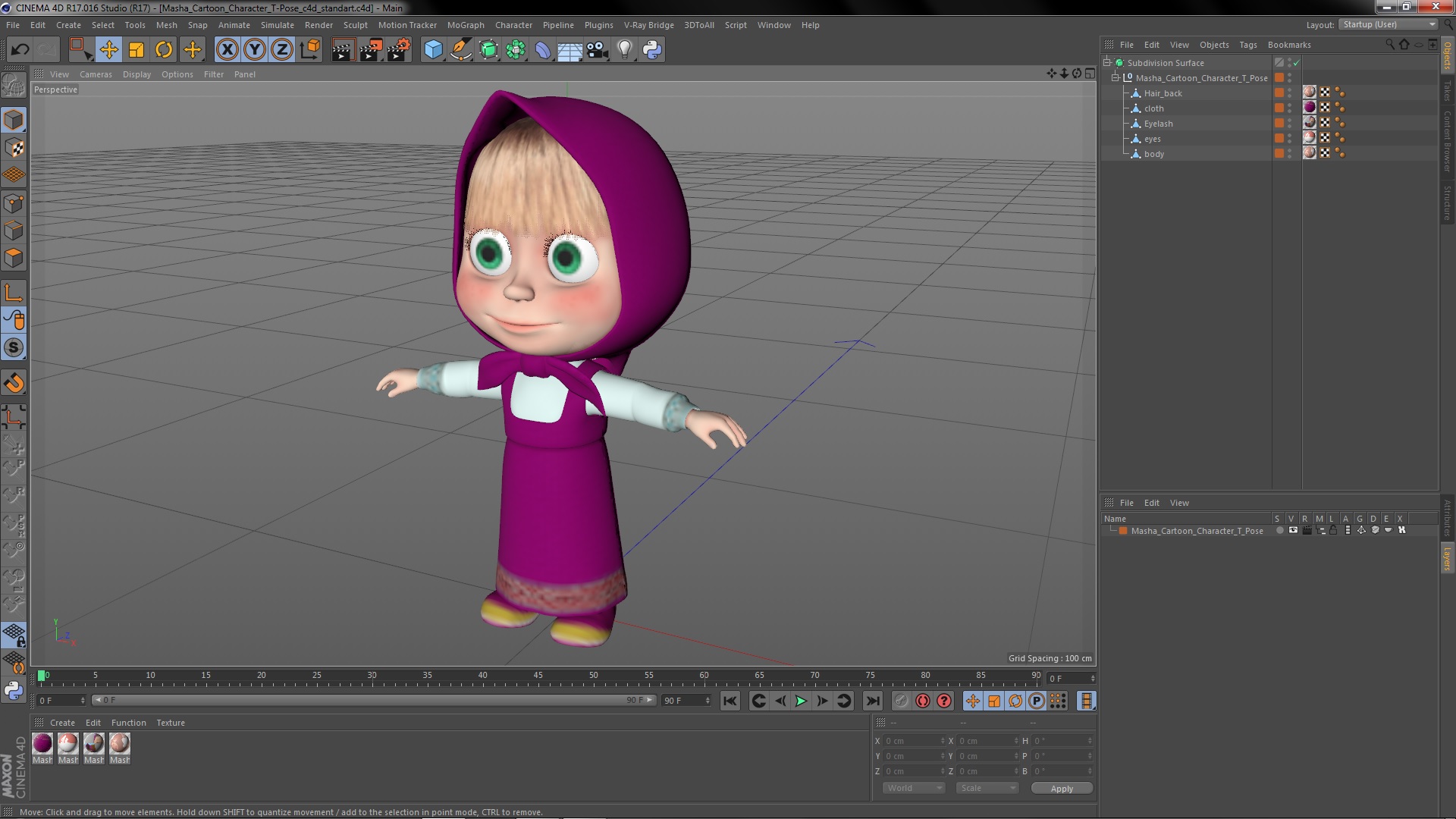Click Render View clapperboard icon
The image size is (1456, 819).
point(343,50)
